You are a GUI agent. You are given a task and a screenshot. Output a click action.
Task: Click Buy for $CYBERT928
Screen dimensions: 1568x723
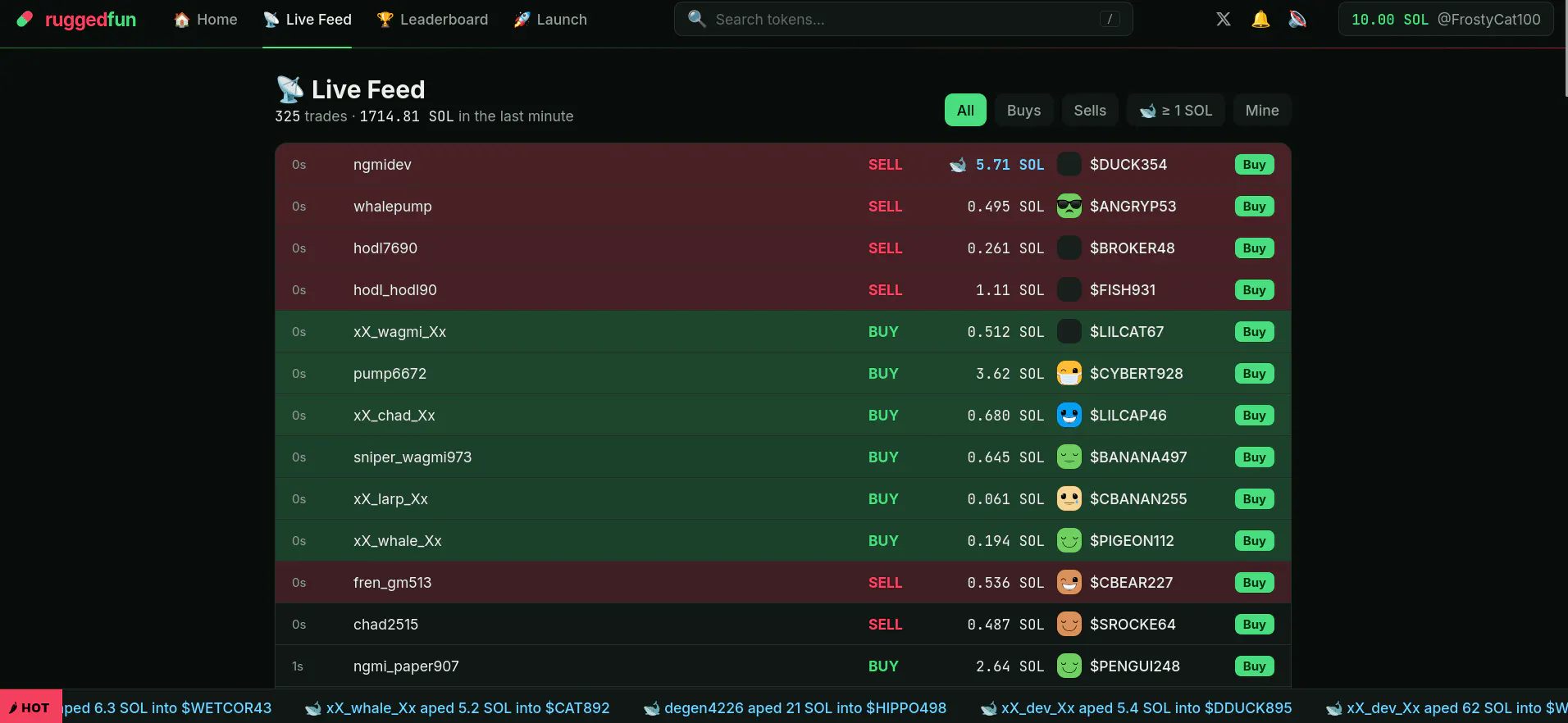(x=1254, y=374)
